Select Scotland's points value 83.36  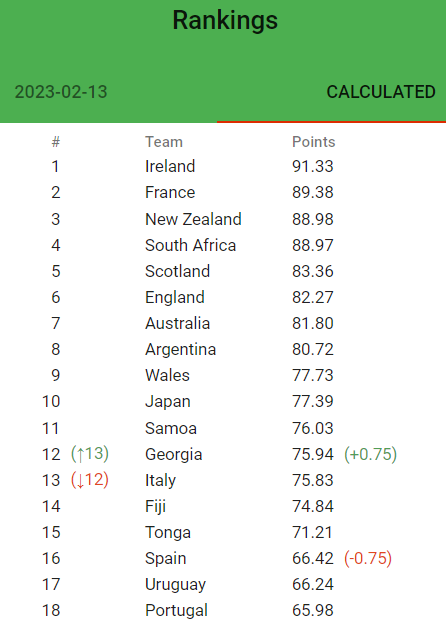click(313, 271)
